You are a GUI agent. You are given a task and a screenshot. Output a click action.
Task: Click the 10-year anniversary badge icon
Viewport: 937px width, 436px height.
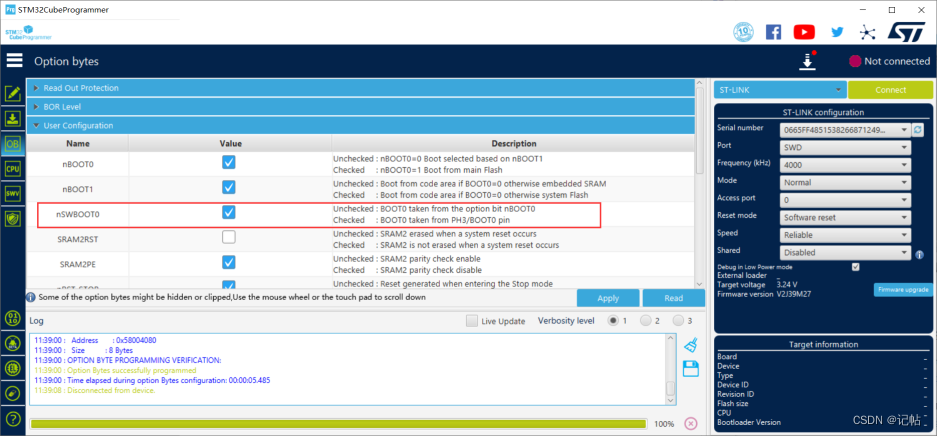tap(743, 32)
